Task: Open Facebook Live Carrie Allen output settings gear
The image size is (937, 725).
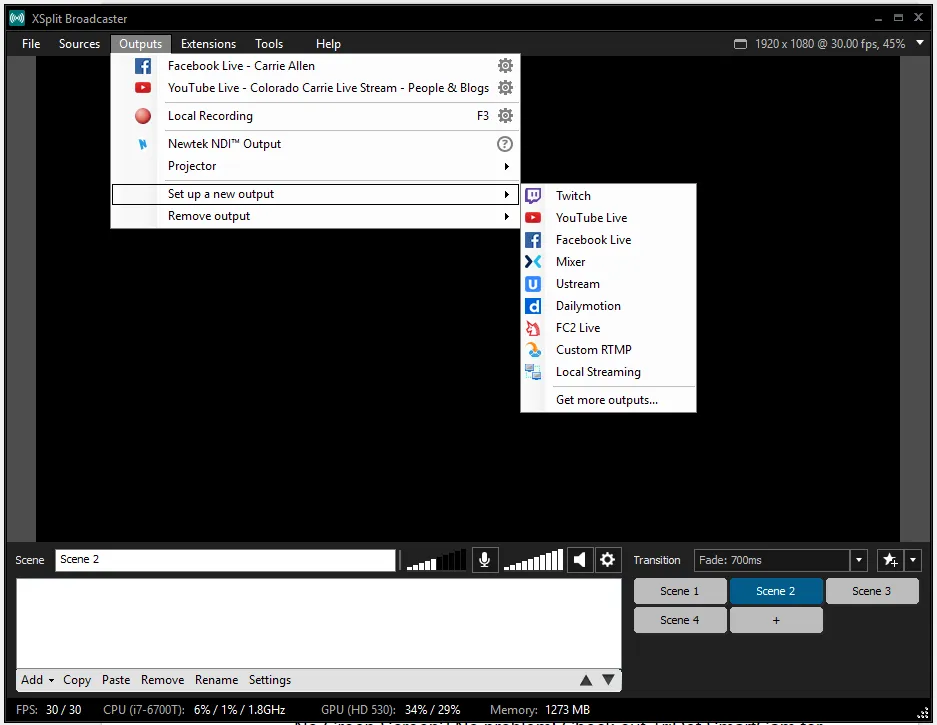Action: pyautogui.click(x=506, y=65)
